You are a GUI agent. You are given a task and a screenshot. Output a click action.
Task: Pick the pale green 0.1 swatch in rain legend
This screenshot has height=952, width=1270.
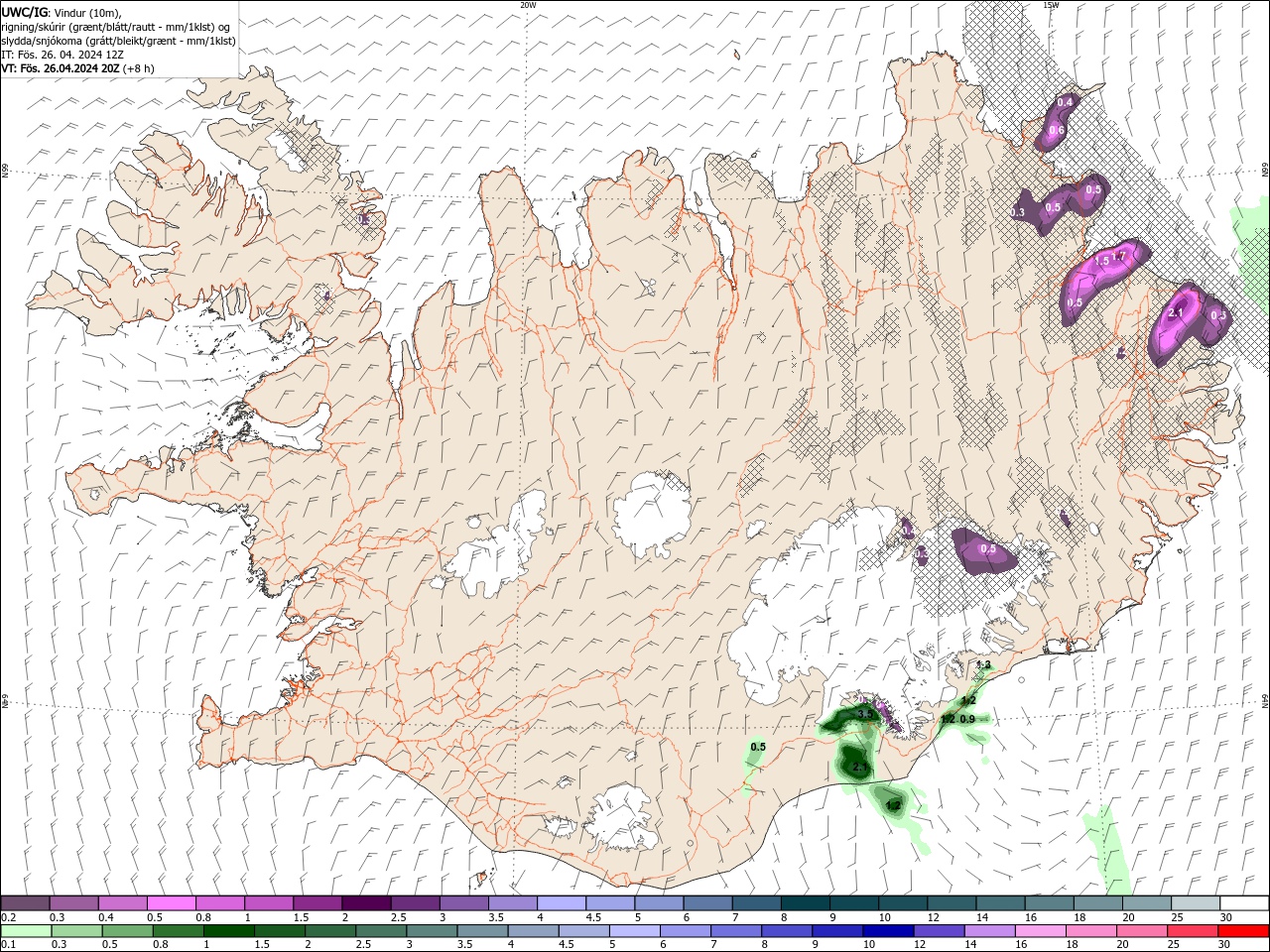pyautogui.click(x=26, y=931)
